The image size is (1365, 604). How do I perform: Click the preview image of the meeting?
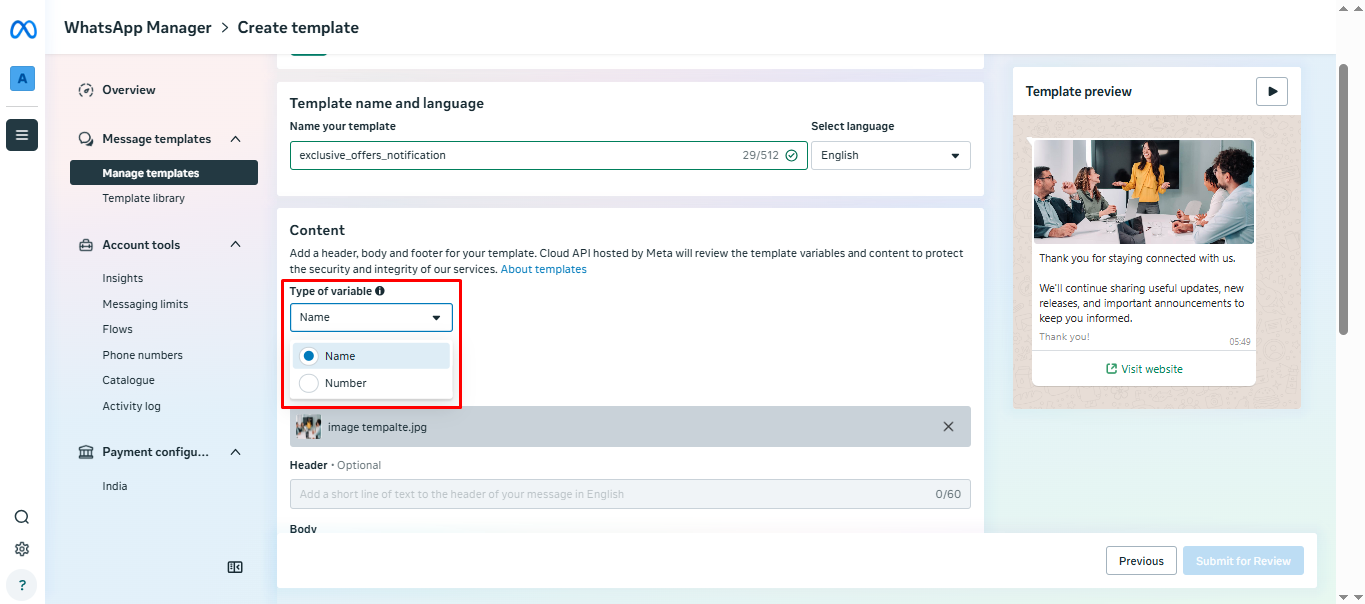coord(1143,191)
